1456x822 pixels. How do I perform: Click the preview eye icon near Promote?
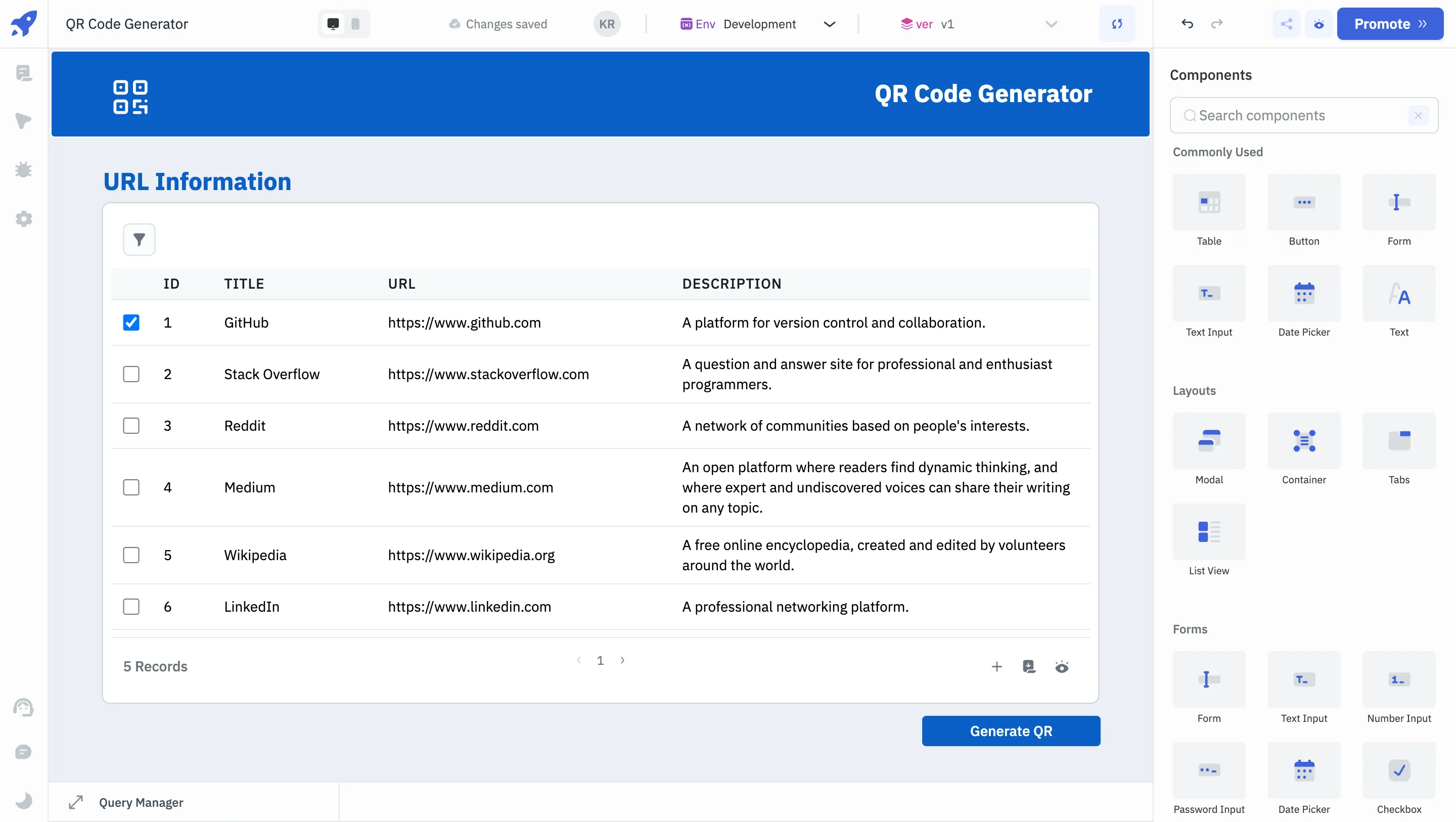tap(1318, 24)
